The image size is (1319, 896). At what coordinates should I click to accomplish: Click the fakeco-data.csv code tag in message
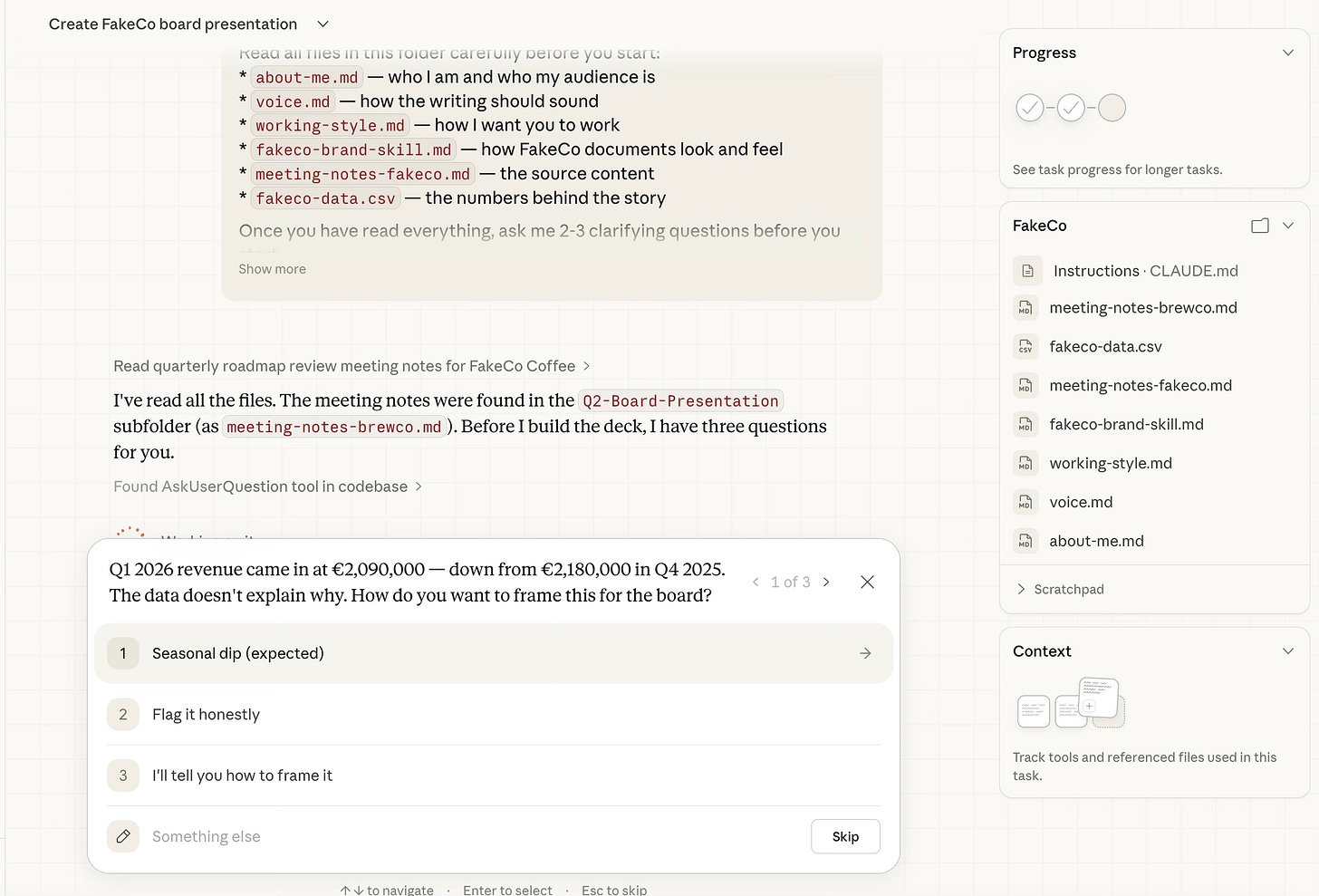[325, 198]
